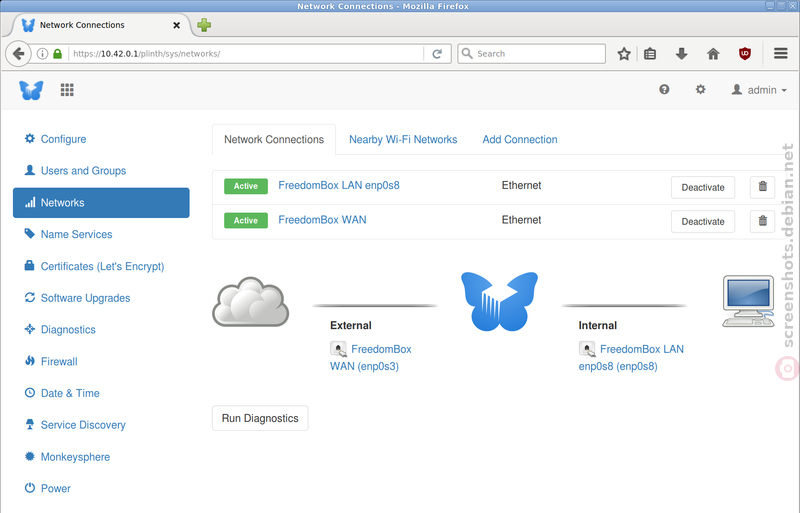Click Ethernet type text in FreedomBox LAN row
The width and height of the screenshot is (800, 513).
(x=521, y=185)
